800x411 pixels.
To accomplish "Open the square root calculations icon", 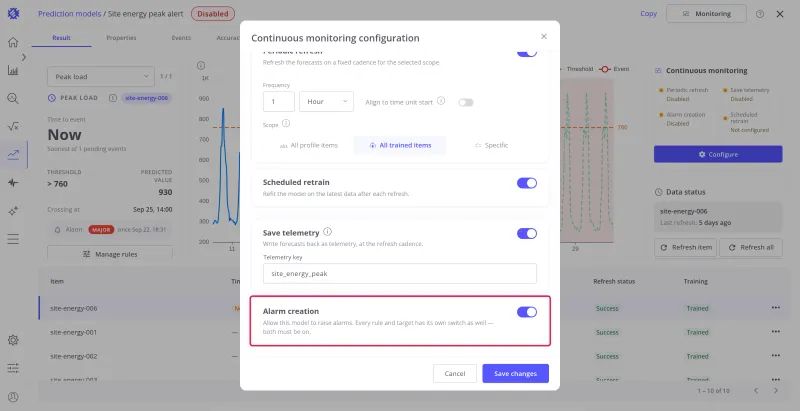I will pyautogui.click(x=13, y=126).
